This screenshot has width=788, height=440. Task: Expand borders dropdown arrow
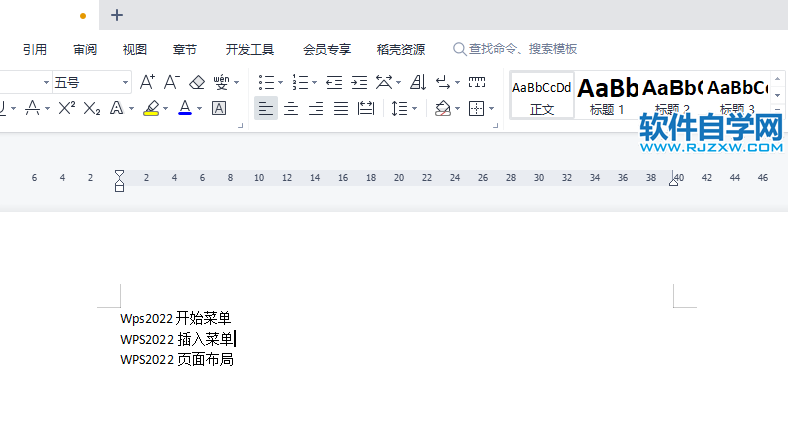pyautogui.click(x=491, y=108)
